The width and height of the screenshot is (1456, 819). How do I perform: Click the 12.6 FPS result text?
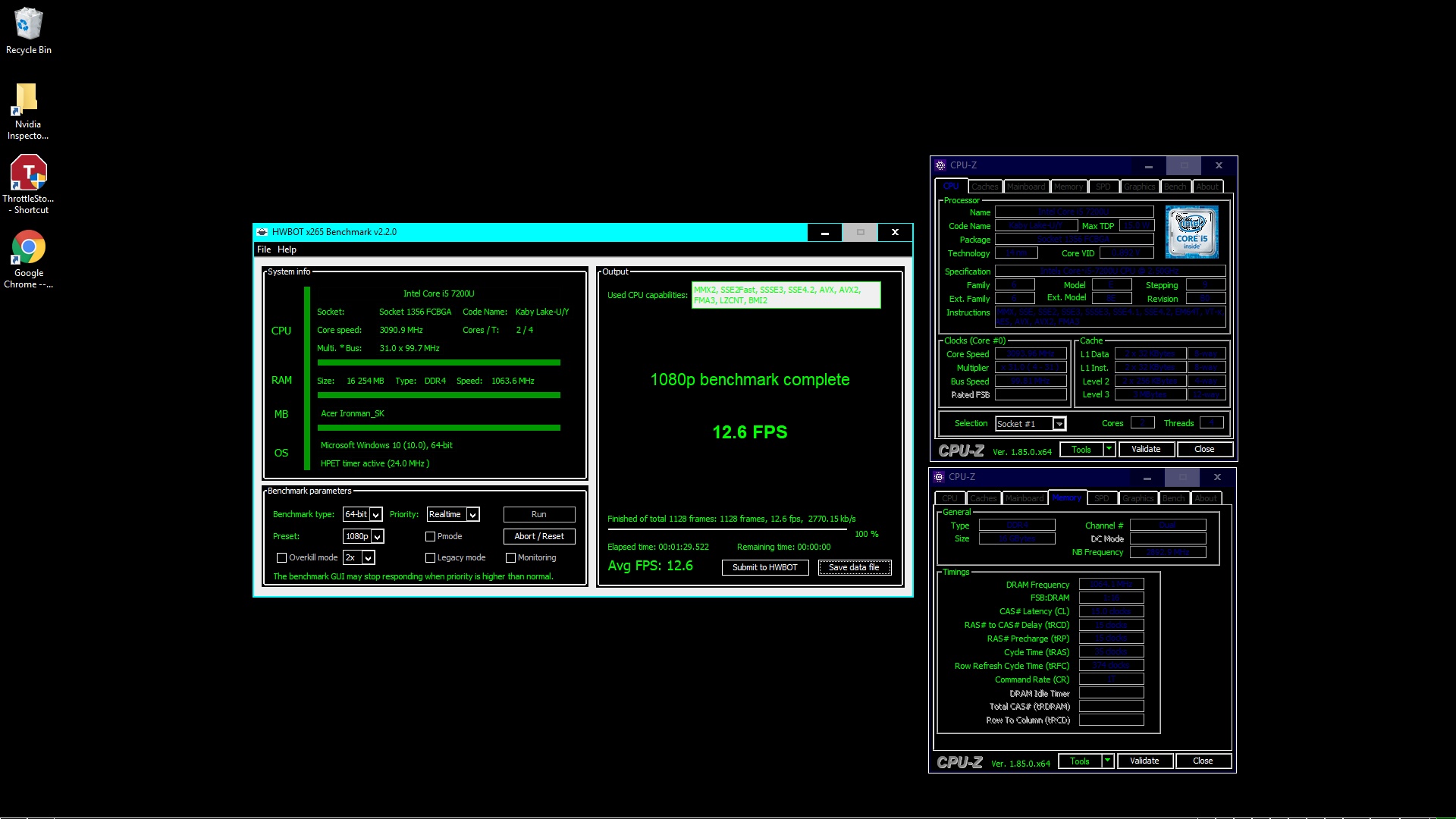(x=750, y=432)
